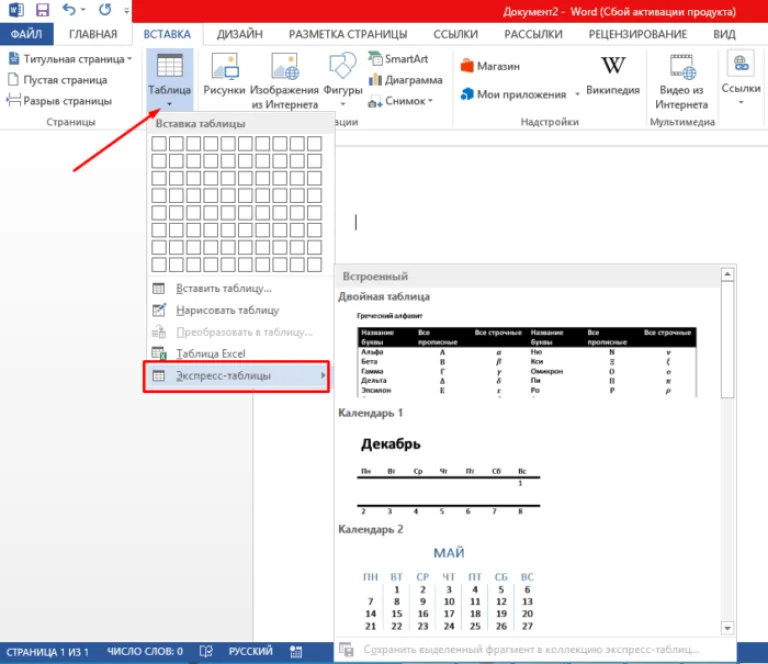Switch to the ГЛАВНАЯ tab
The image size is (768, 664).
click(x=93, y=34)
